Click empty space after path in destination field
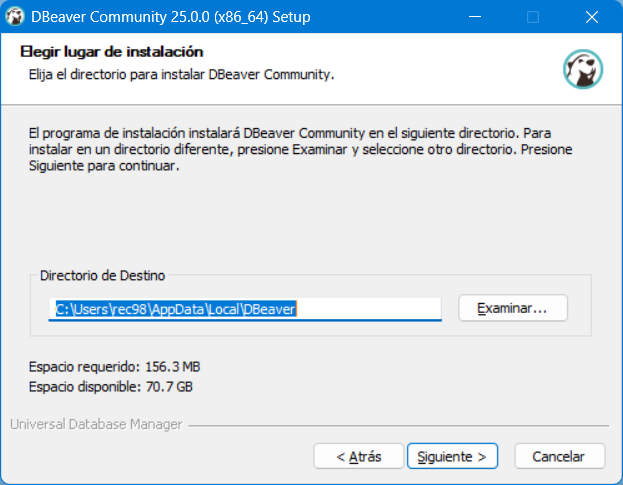The width and height of the screenshot is (623, 485). [x=369, y=309]
